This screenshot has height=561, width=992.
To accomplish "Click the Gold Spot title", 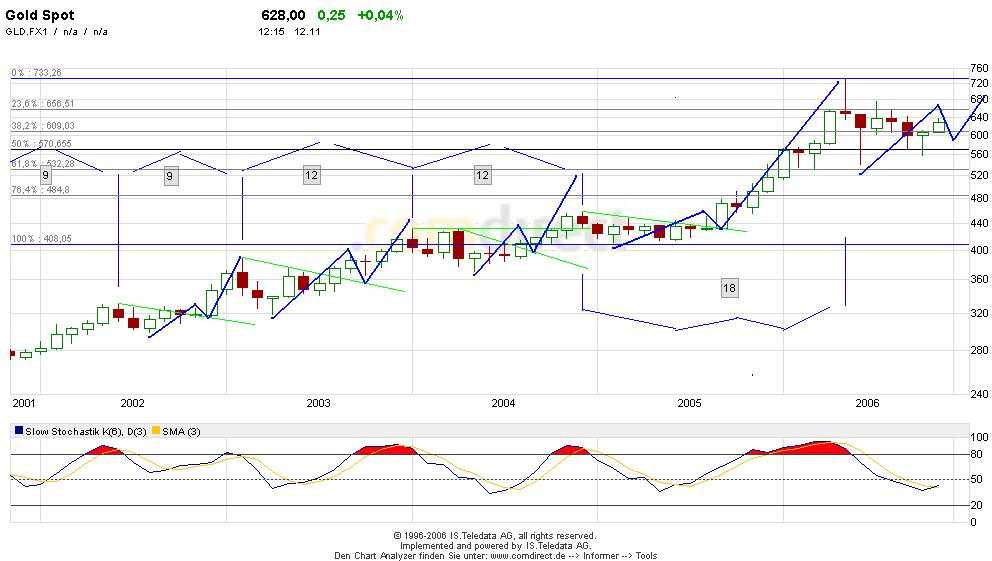I will pos(40,15).
